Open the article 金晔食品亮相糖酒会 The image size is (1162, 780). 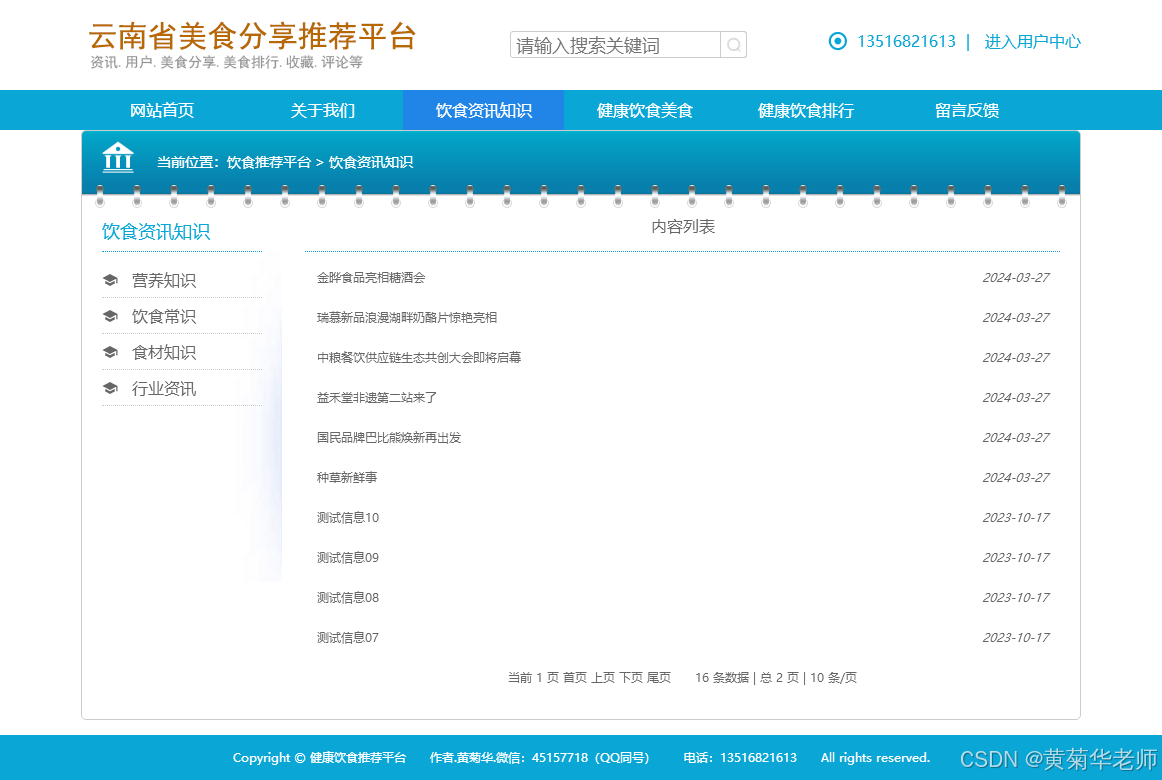371,278
